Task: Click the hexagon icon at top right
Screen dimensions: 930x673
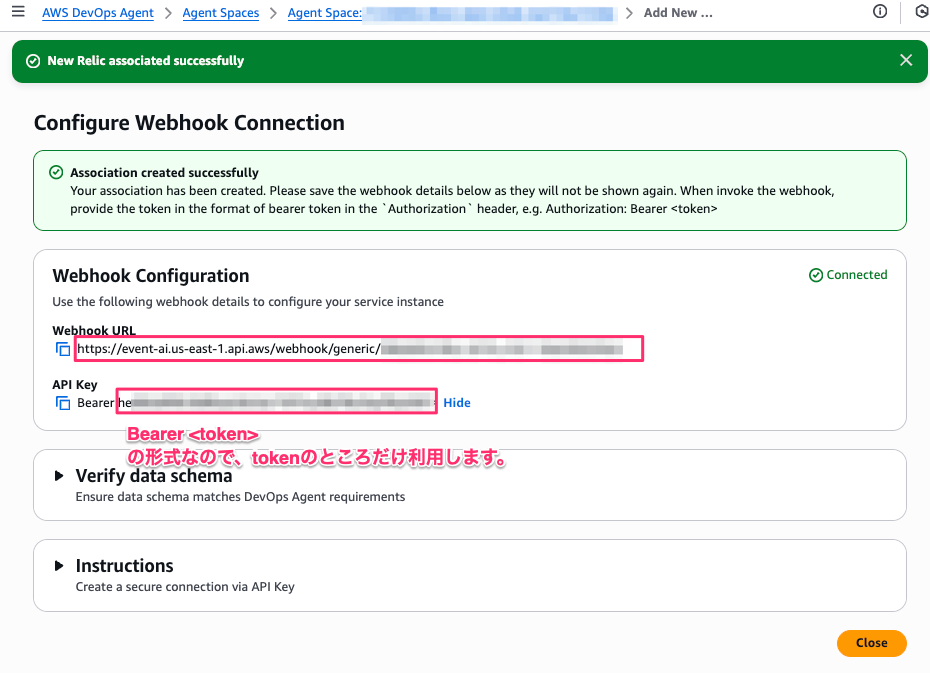Action: (x=921, y=12)
